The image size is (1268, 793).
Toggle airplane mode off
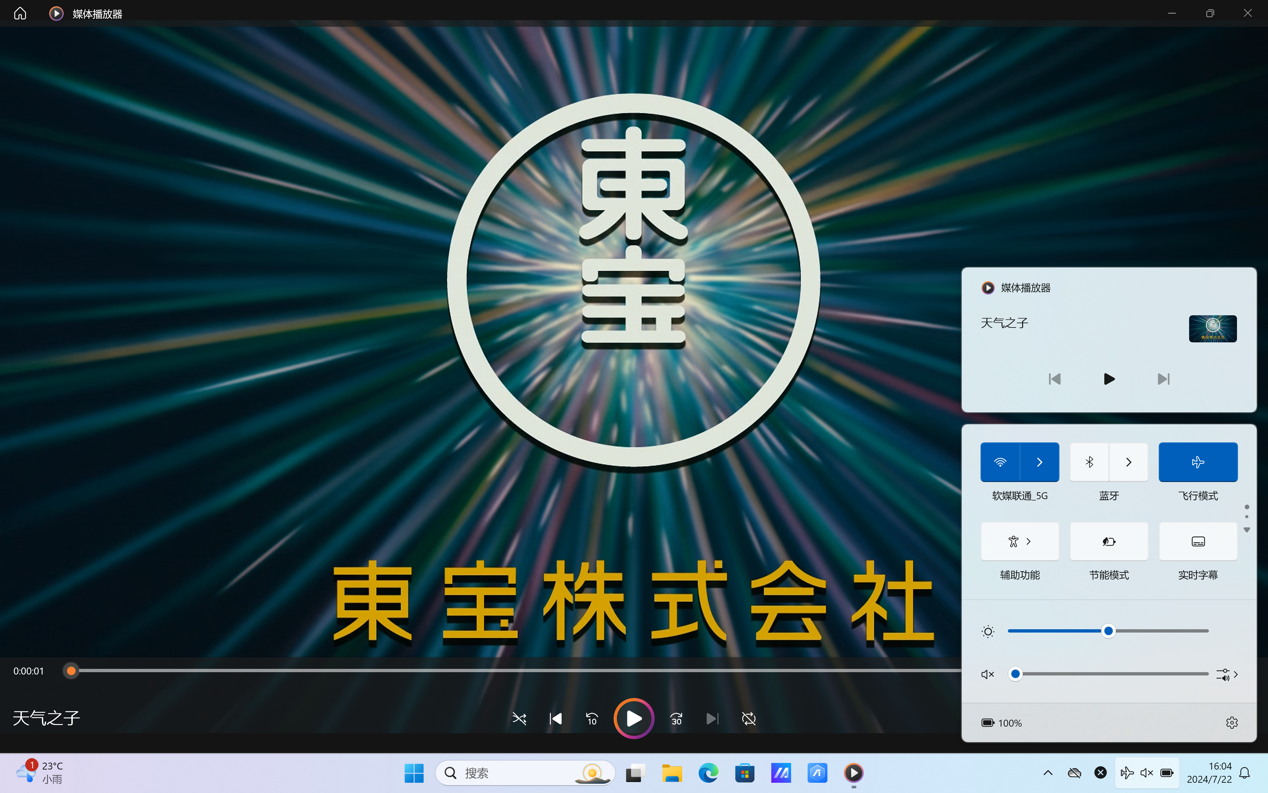tap(1197, 462)
